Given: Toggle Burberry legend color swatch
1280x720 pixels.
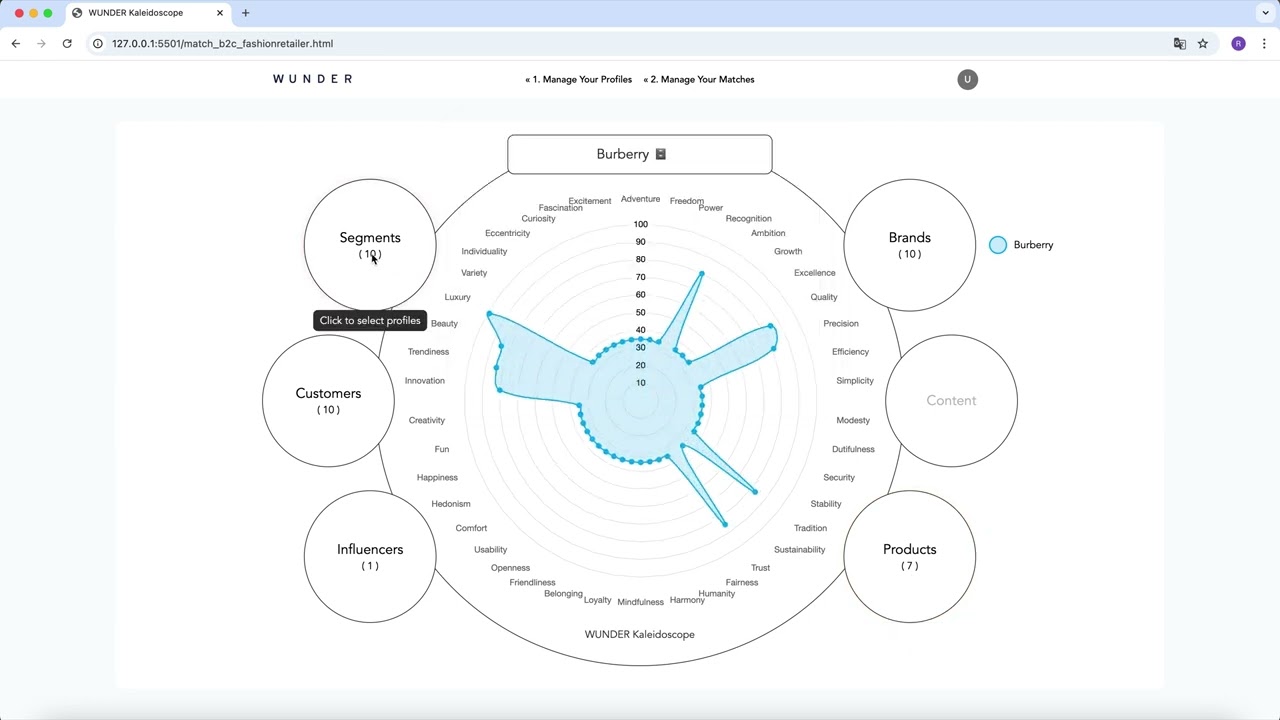Looking at the screenshot, I should (998, 245).
